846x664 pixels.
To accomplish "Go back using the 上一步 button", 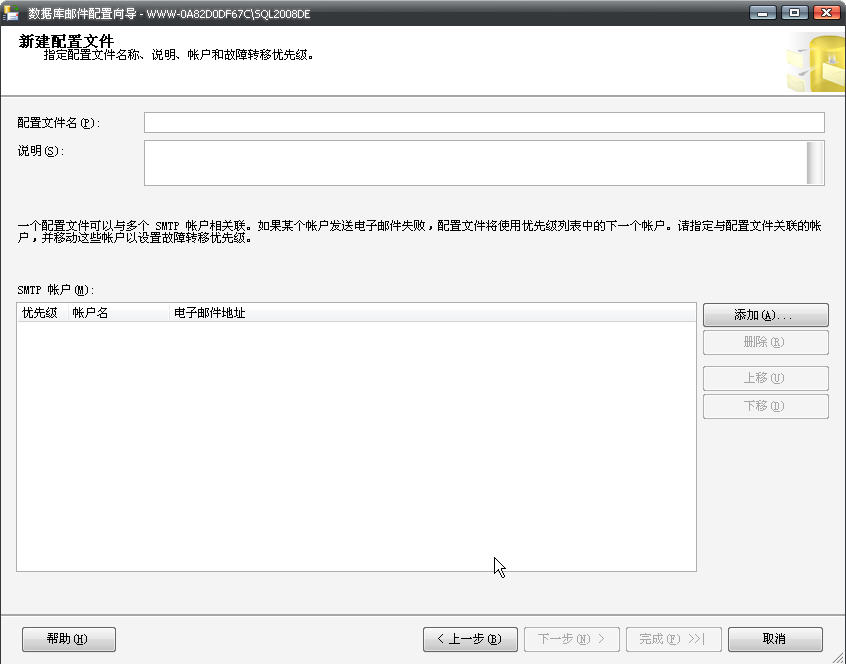I will click(469, 639).
